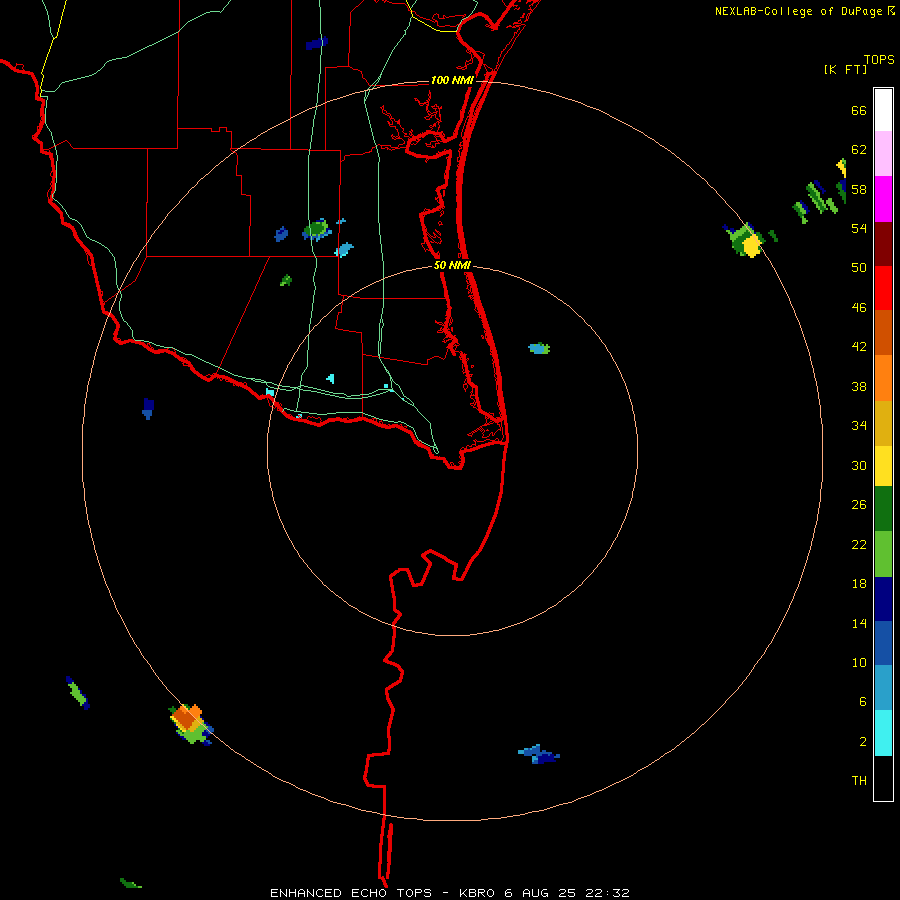900x900 pixels.
Task: Click the legend value '14'
Action: coord(859,623)
